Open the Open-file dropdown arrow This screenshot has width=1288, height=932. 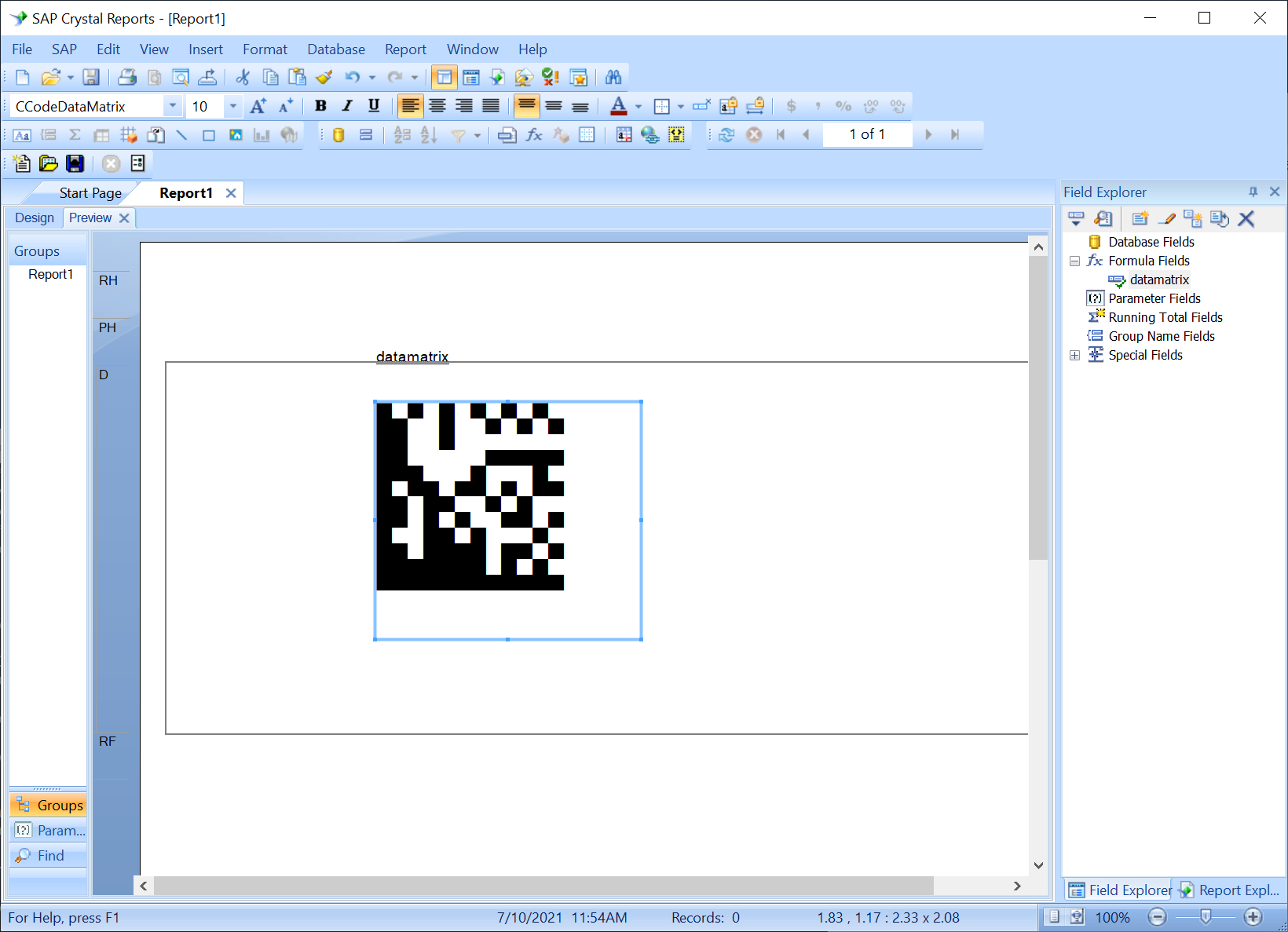click(x=71, y=77)
